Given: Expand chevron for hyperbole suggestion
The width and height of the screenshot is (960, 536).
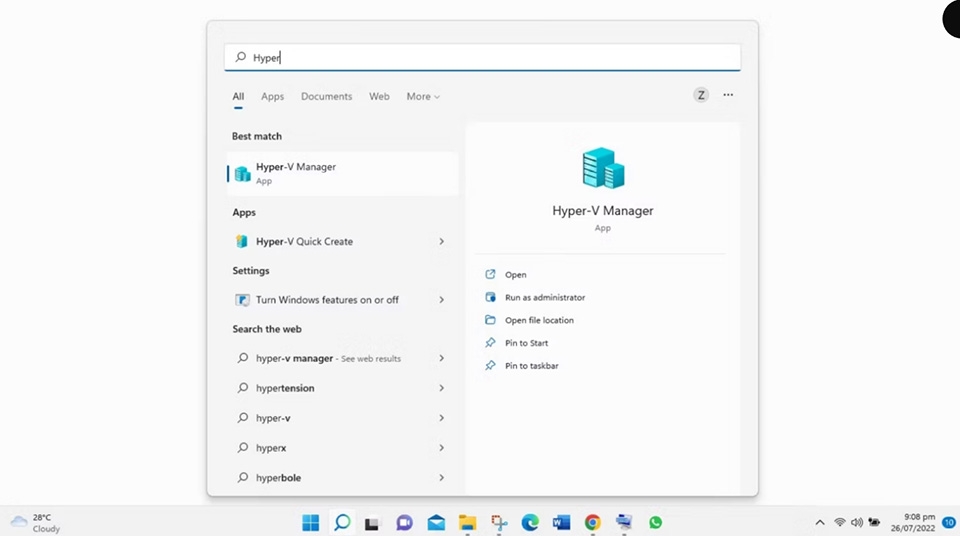Looking at the screenshot, I should coord(441,477).
